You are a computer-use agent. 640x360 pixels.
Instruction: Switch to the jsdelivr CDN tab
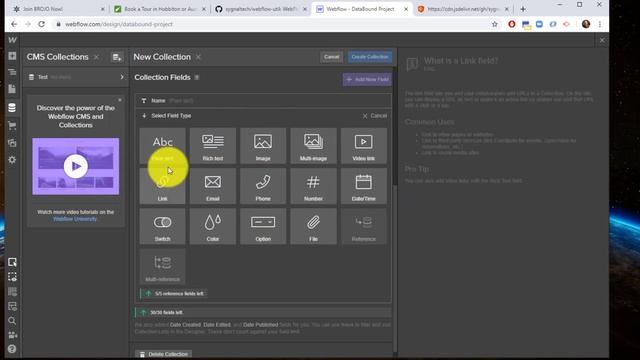coord(463,9)
